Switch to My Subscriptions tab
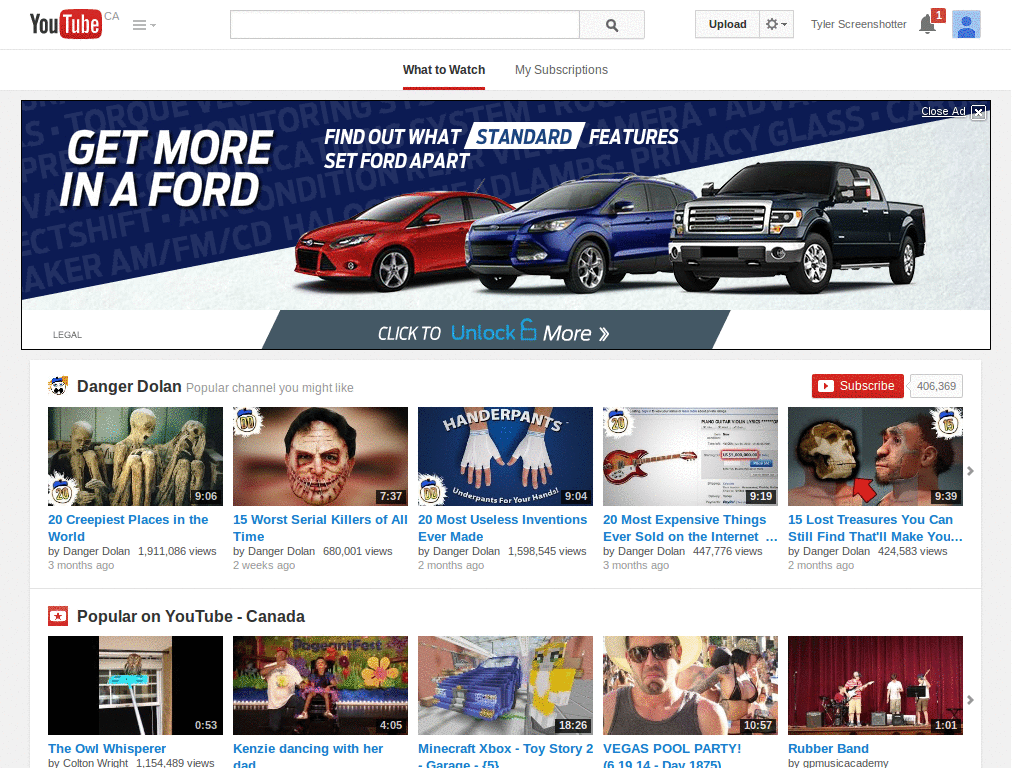 561,70
